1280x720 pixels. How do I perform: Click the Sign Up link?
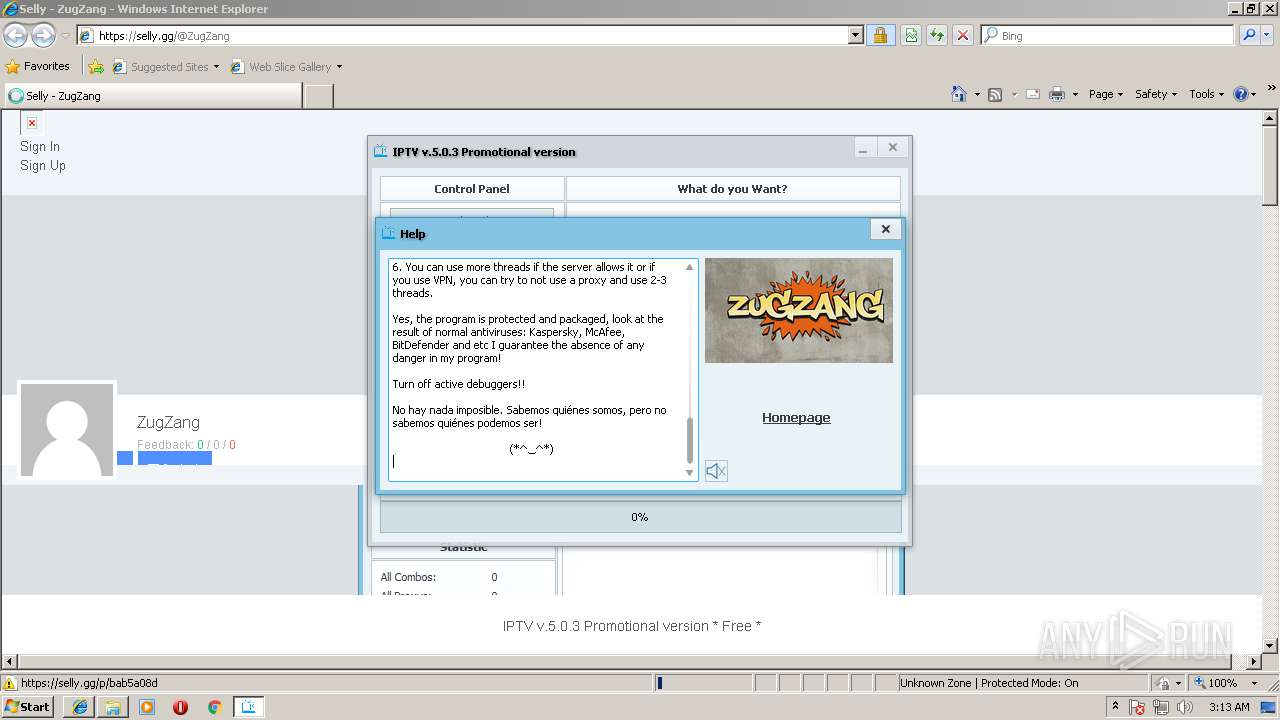[x=43, y=165]
